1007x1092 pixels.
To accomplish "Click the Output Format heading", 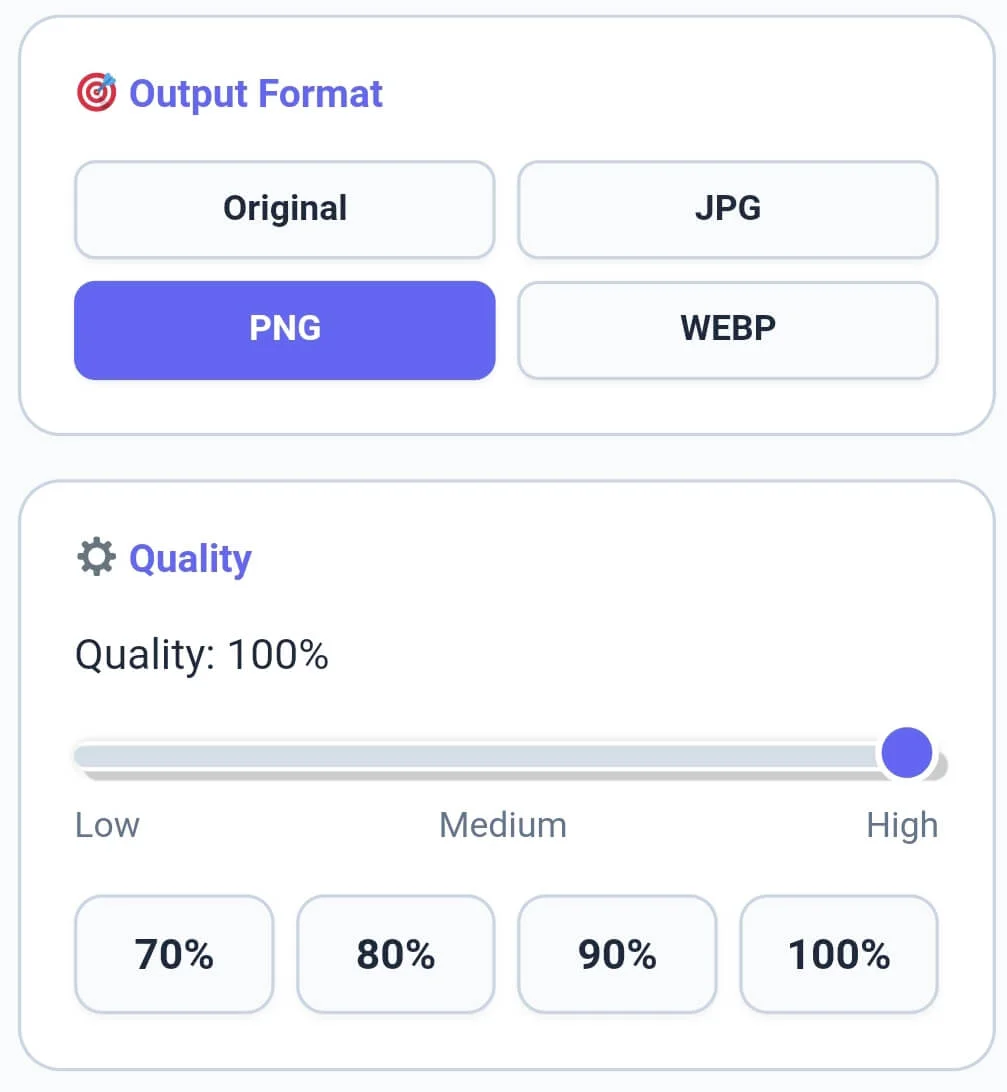I will click(x=255, y=93).
